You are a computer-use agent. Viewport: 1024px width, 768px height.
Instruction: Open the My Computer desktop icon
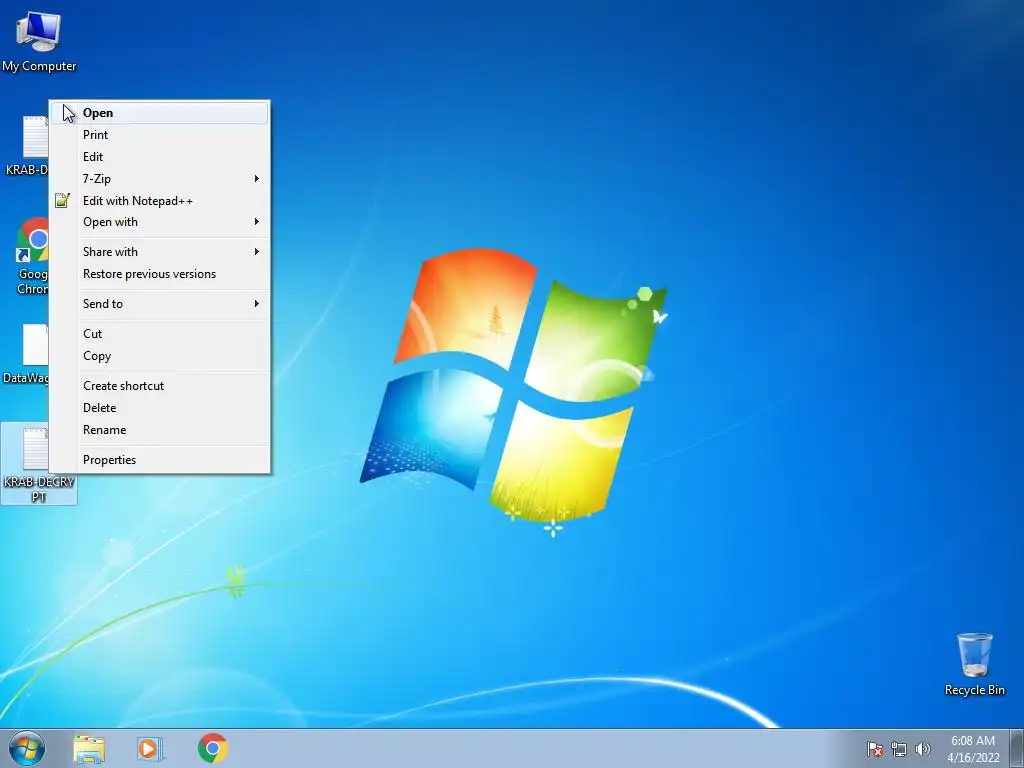pyautogui.click(x=39, y=41)
